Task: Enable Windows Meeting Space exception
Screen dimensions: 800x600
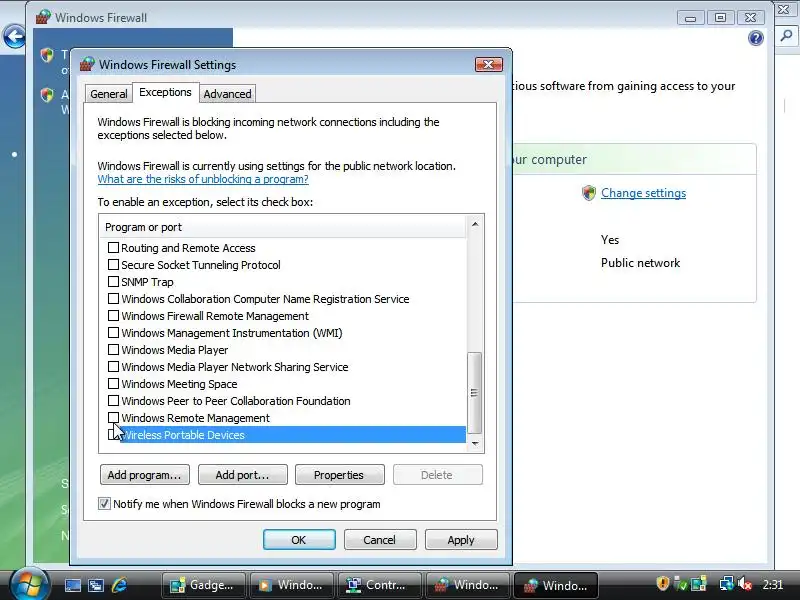Action: coord(113,384)
